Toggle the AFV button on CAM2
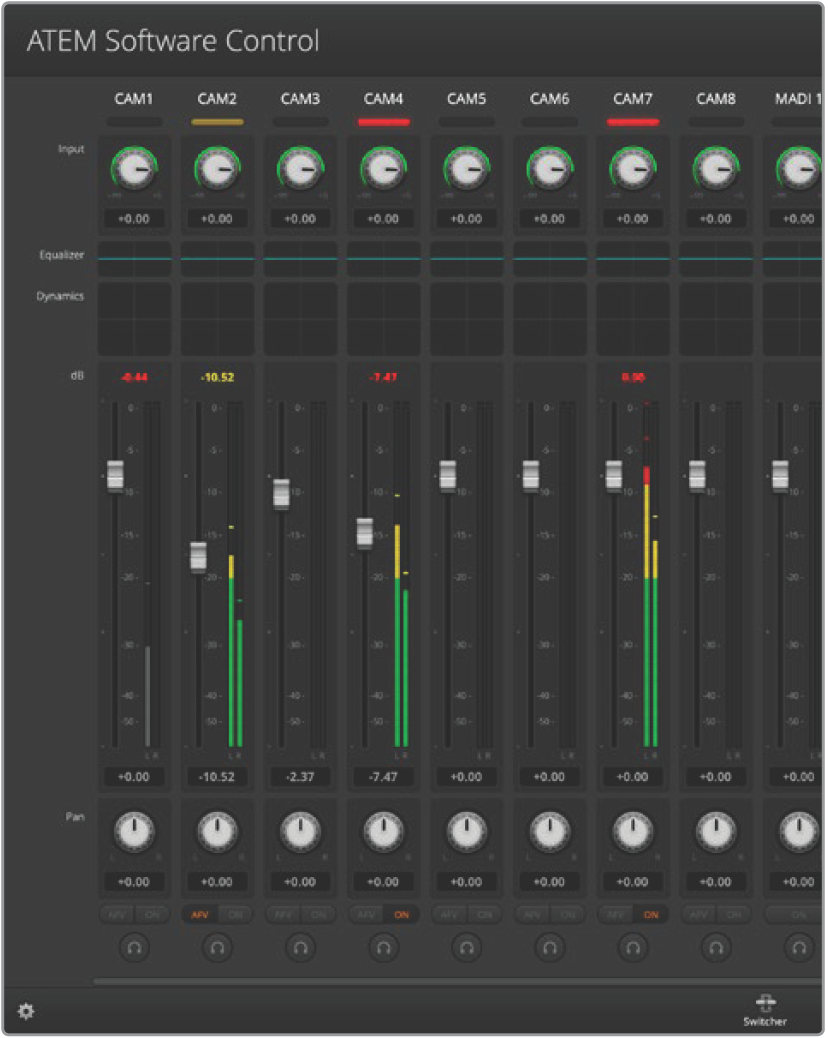This screenshot has width=828, height=1038. (x=202, y=914)
